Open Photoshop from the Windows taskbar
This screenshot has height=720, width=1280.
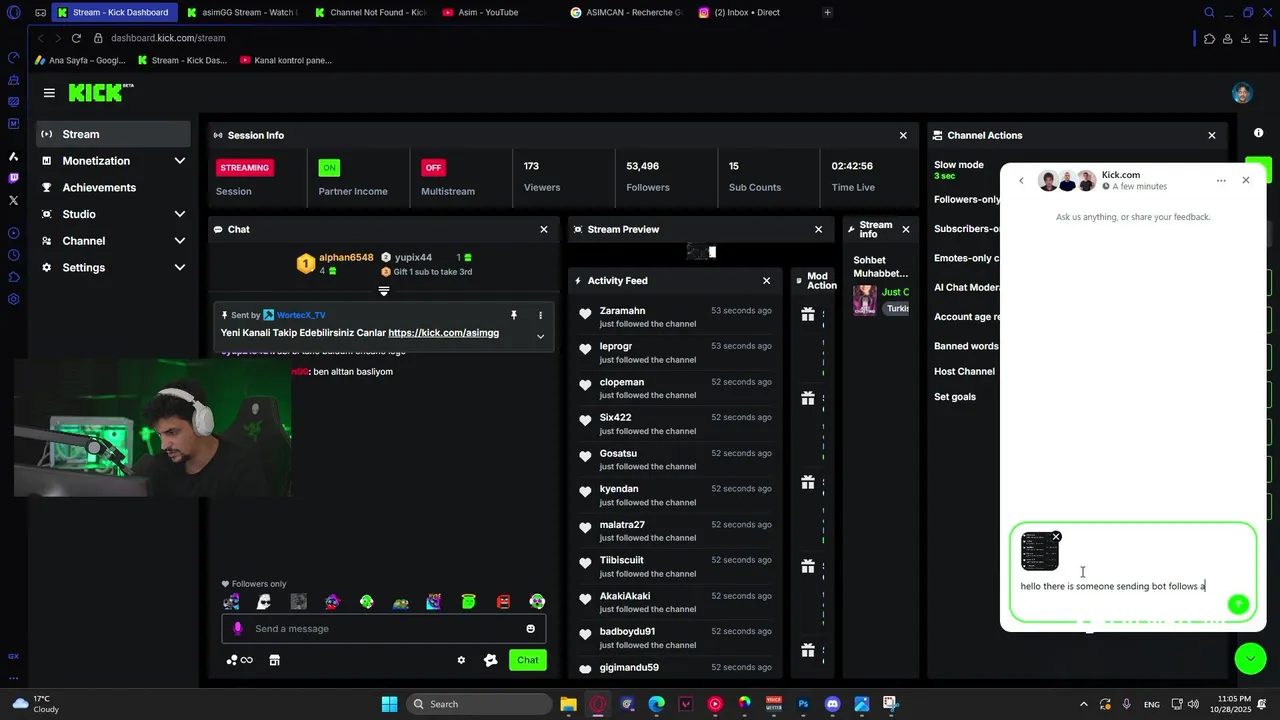tap(803, 704)
